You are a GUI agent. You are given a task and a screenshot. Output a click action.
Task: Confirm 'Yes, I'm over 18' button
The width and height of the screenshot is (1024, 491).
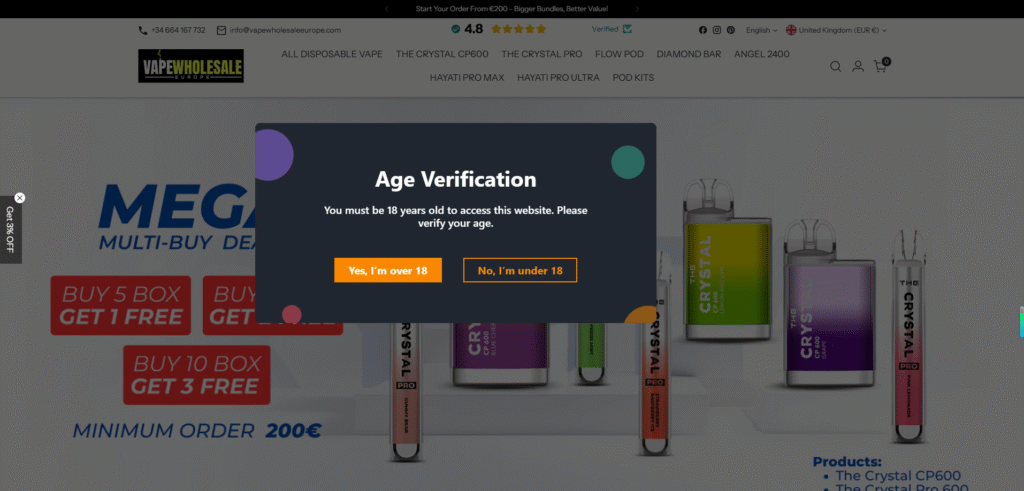(388, 270)
